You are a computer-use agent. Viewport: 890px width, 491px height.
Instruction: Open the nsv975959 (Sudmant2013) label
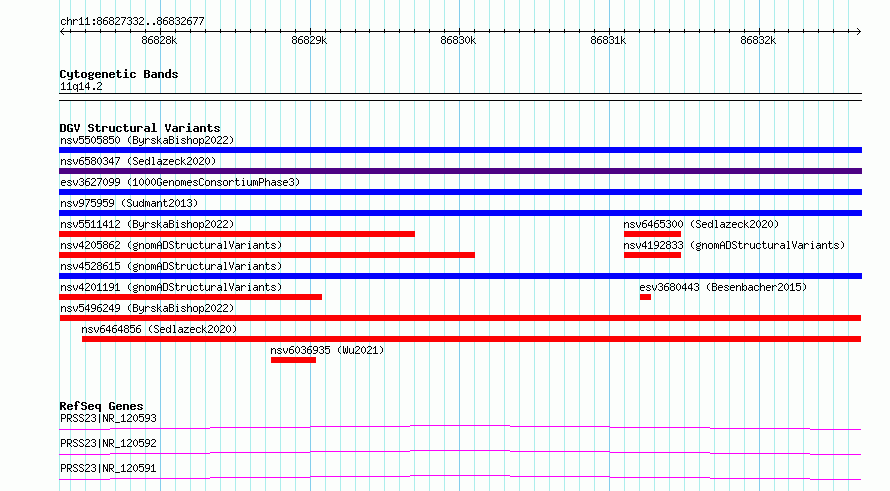coord(129,203)
